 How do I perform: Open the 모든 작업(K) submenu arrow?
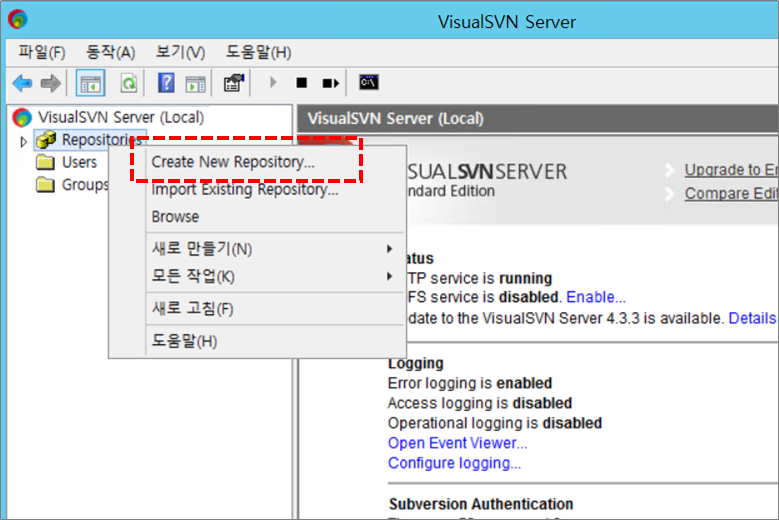pyautogui.click(x=390, y=276)
